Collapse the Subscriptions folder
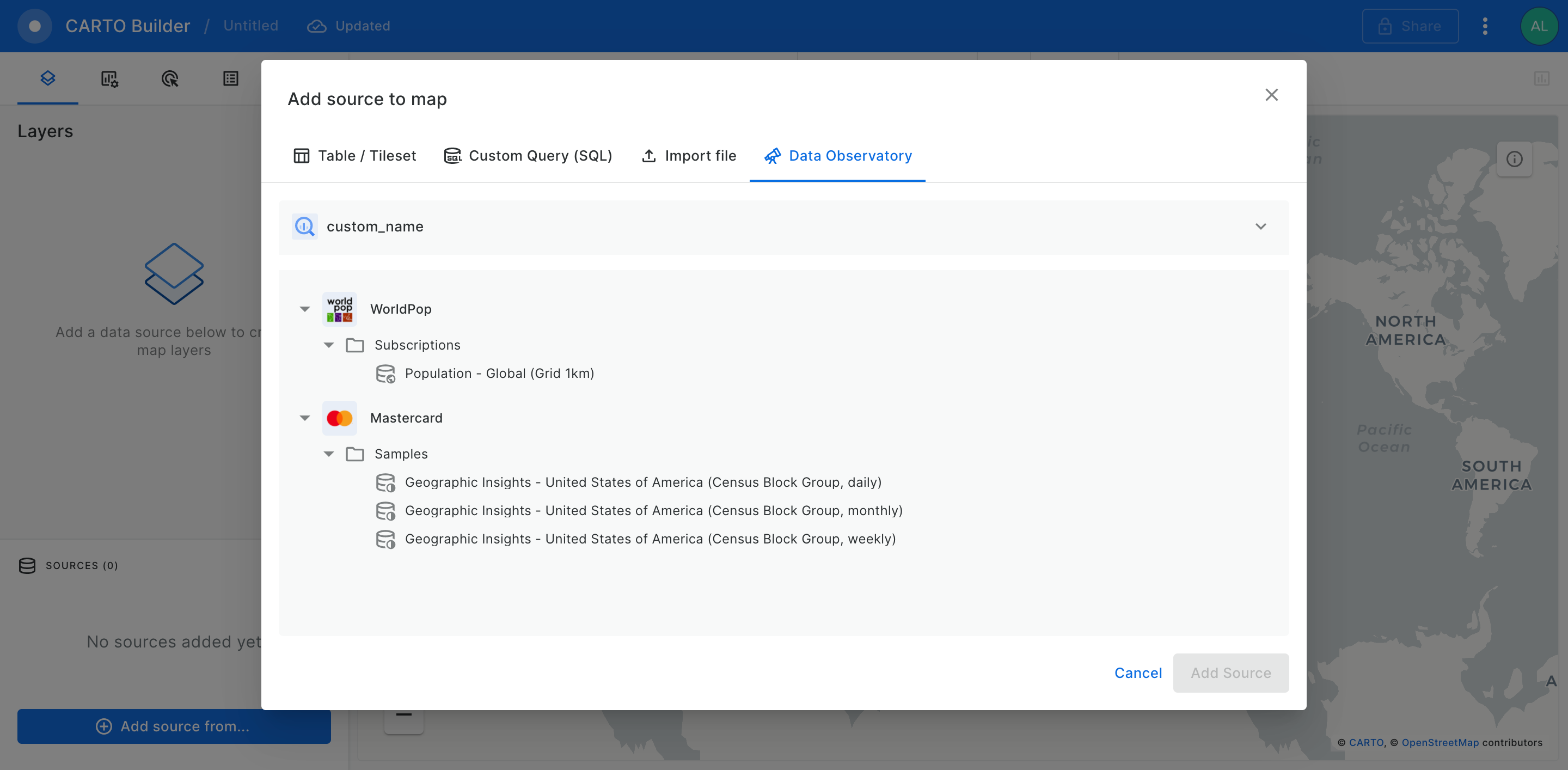This screenshot has height=770, width=1568. pyautogui.click(x=329, y=345)
